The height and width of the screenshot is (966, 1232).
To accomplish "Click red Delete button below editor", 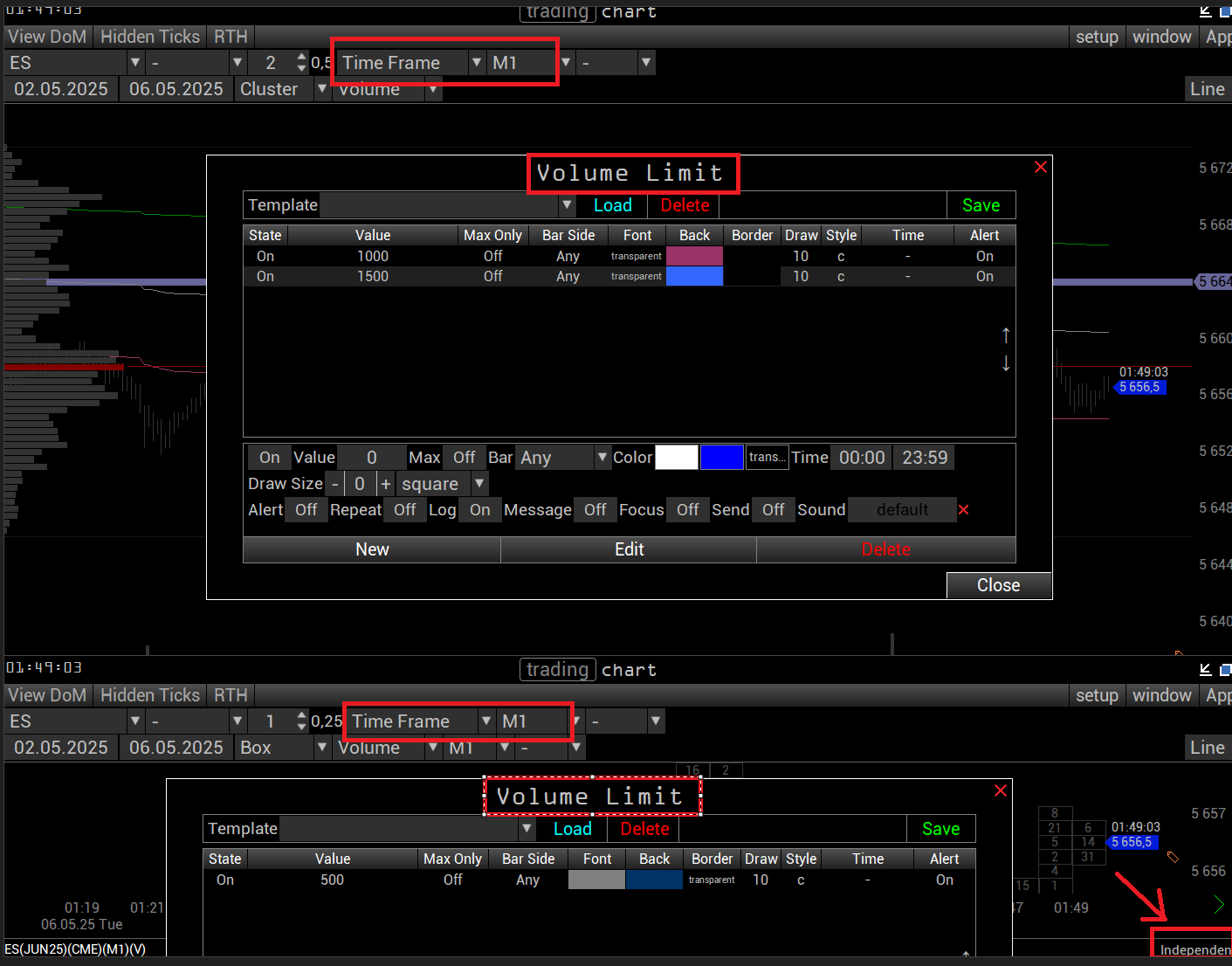I will (x=885, y=549).
